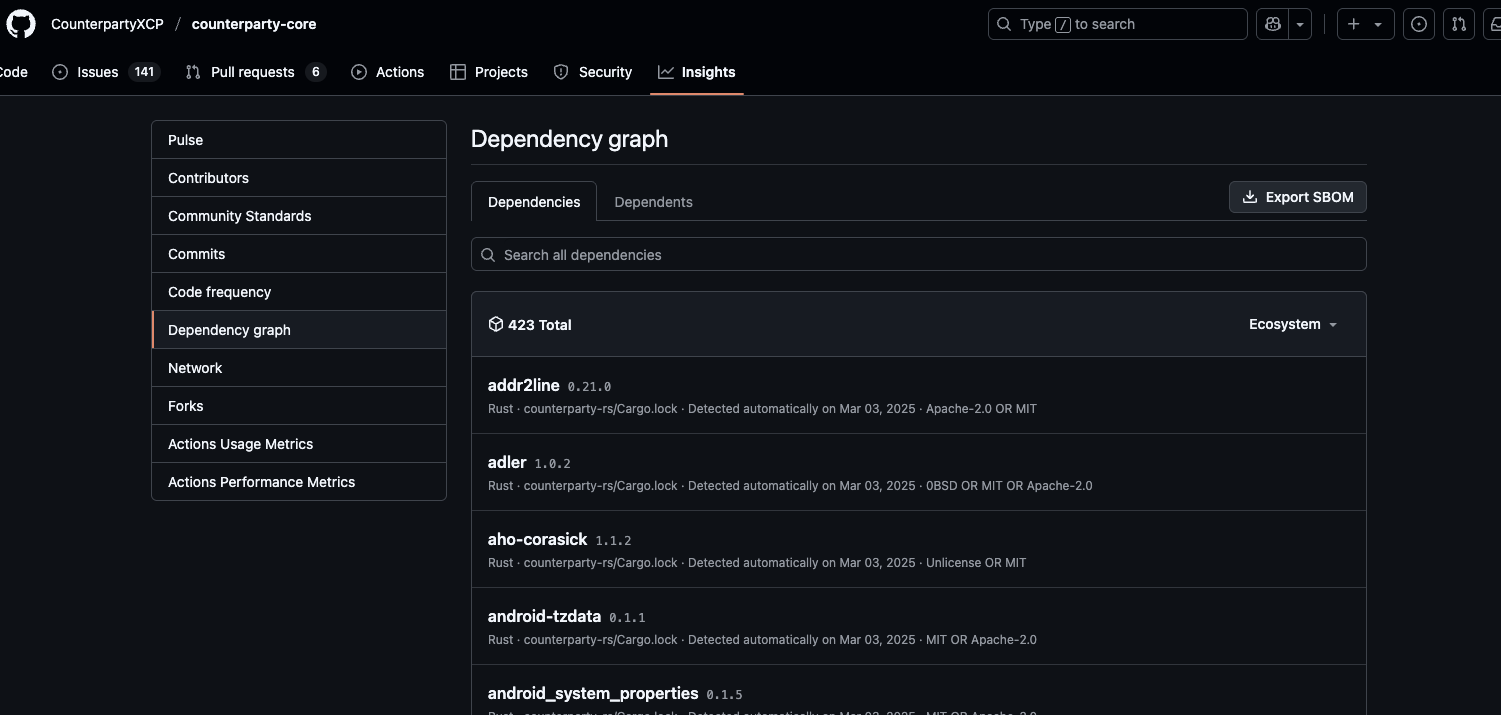
Task: Open Actions Performance Metrics in the sidebar
Action: (x=299, y=482)
